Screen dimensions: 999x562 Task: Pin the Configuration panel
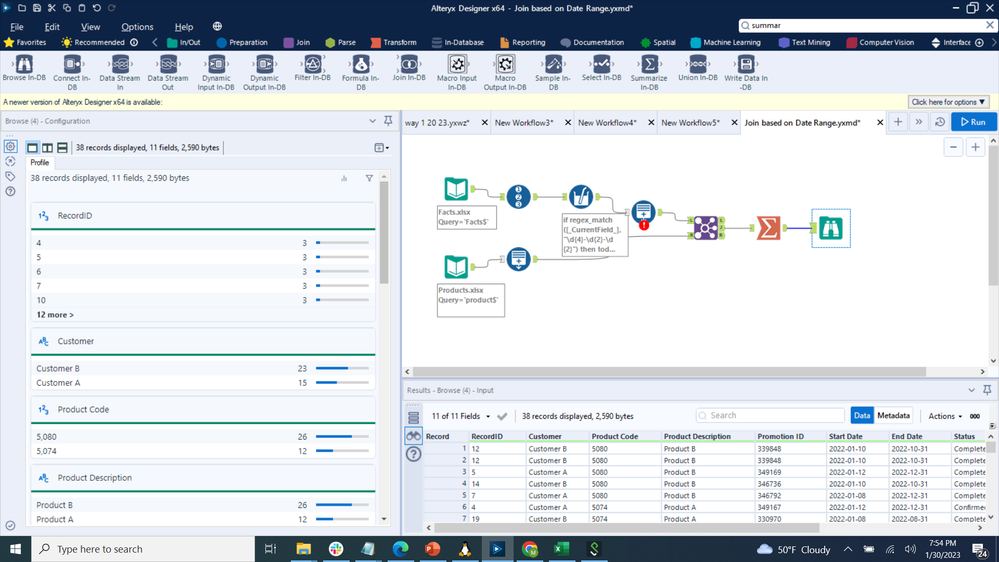388,120
